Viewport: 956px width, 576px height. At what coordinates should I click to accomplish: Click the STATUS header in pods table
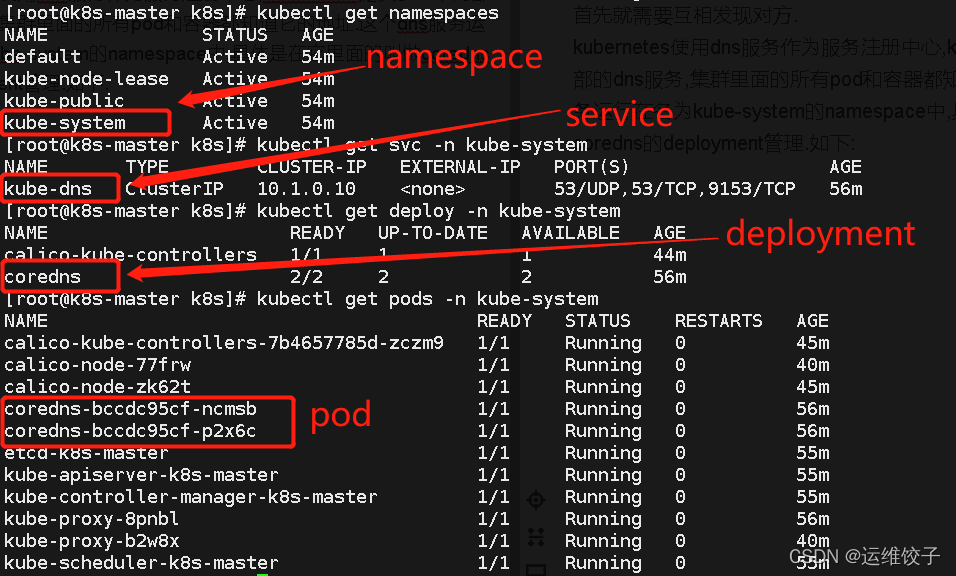[x=598, y=321]
